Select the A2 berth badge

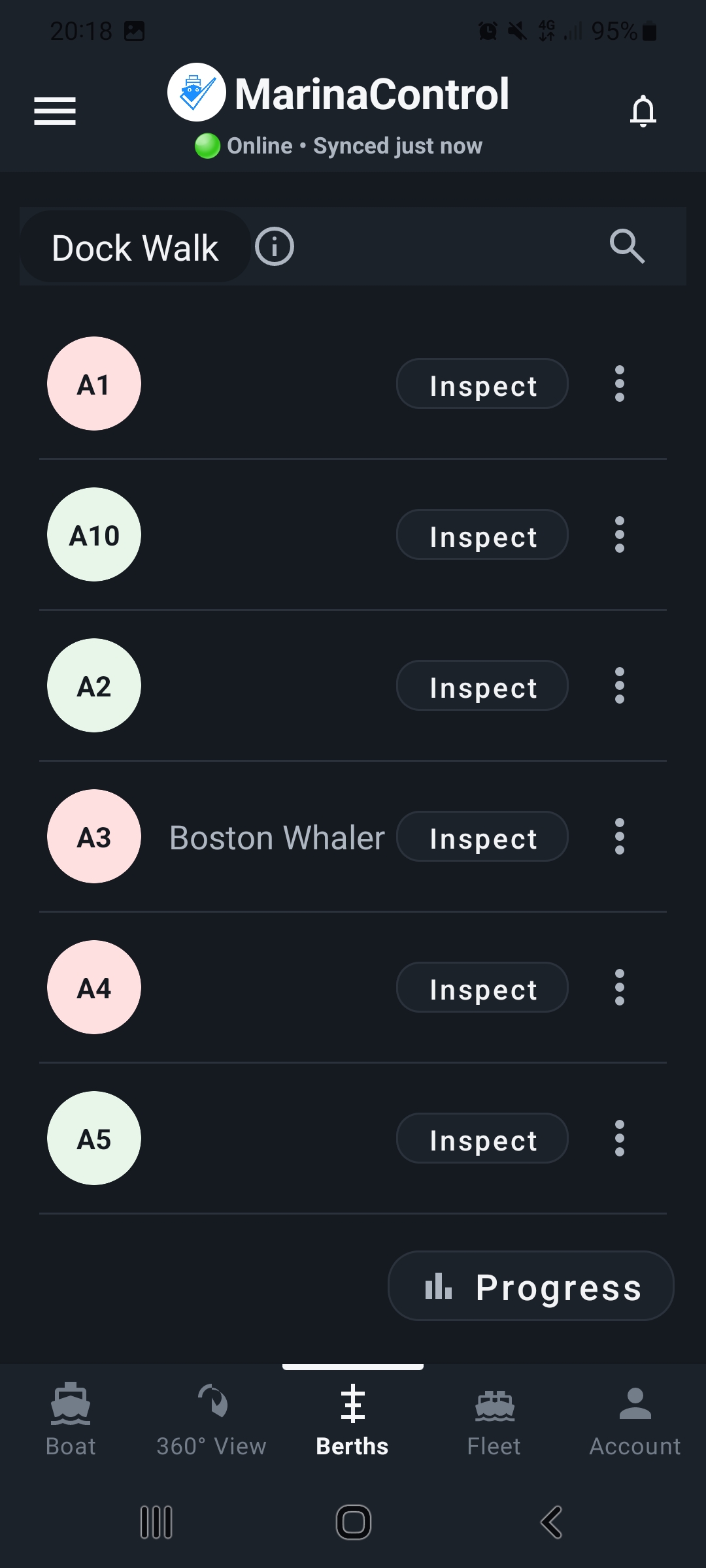click(x=94, y=685)
